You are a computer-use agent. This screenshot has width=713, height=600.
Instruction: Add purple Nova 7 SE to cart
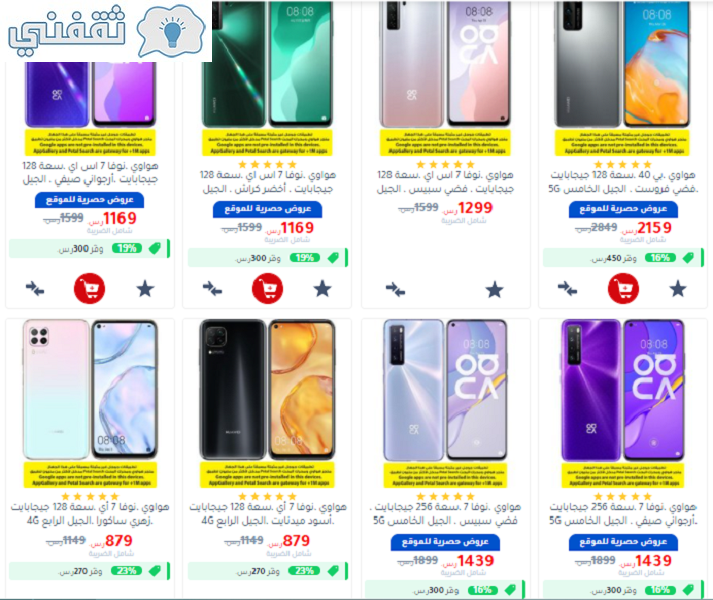tap(90, 288)
